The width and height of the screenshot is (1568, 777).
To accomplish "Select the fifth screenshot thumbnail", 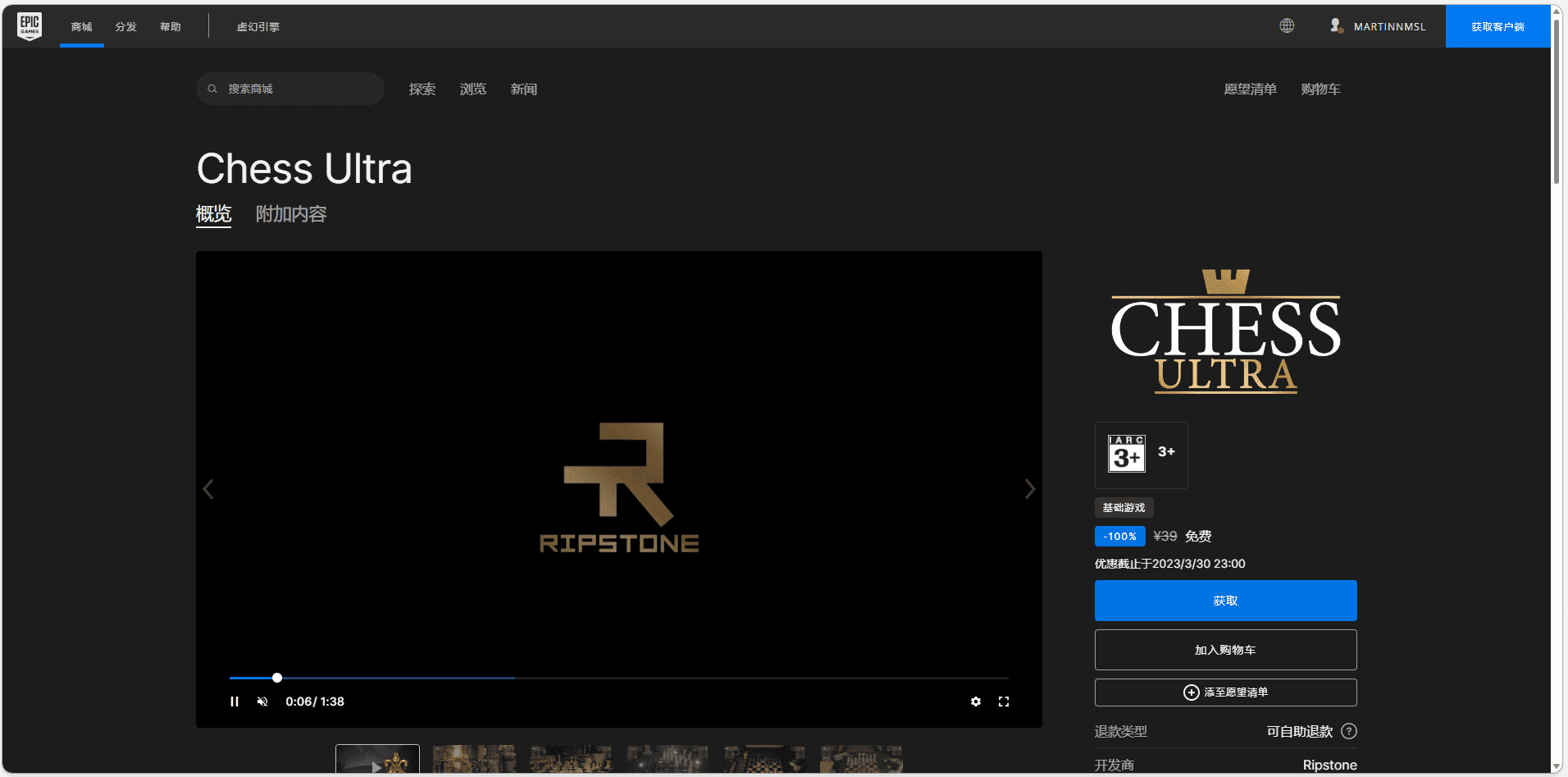I will click(x=764, y=759).
